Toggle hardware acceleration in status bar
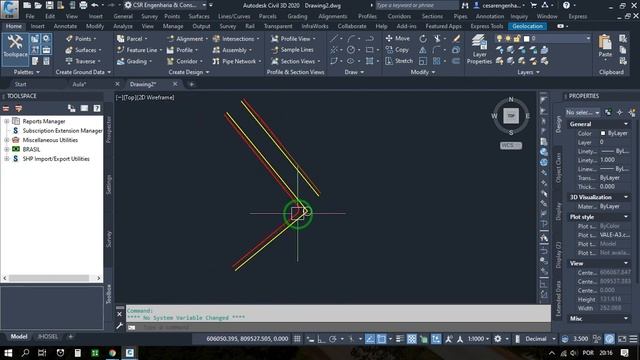Screen dimensions: 640x360 tap(609, 339)
